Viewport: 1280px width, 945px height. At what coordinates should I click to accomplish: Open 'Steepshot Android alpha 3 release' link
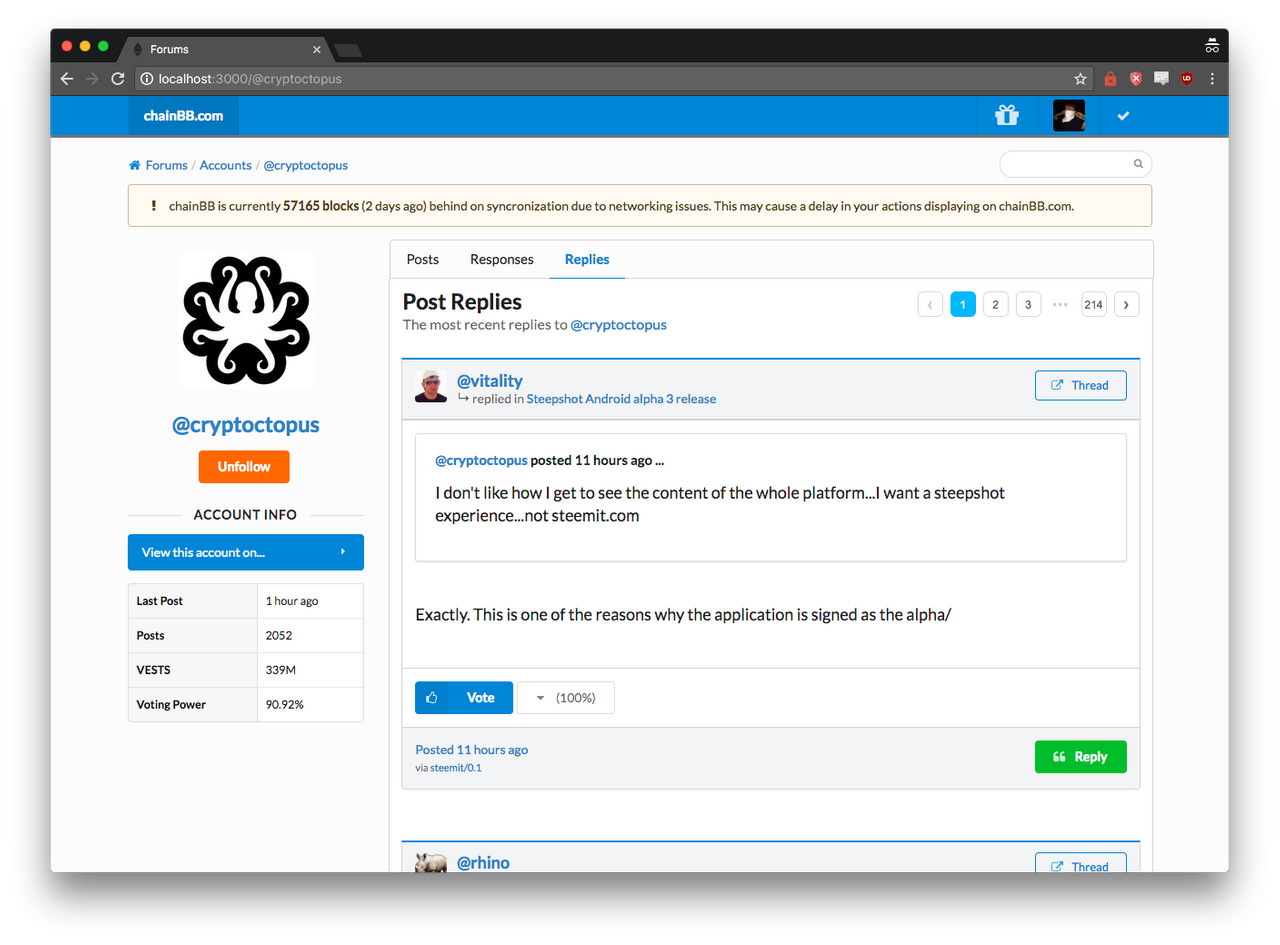pyautogui.click(x=621, y=398)
